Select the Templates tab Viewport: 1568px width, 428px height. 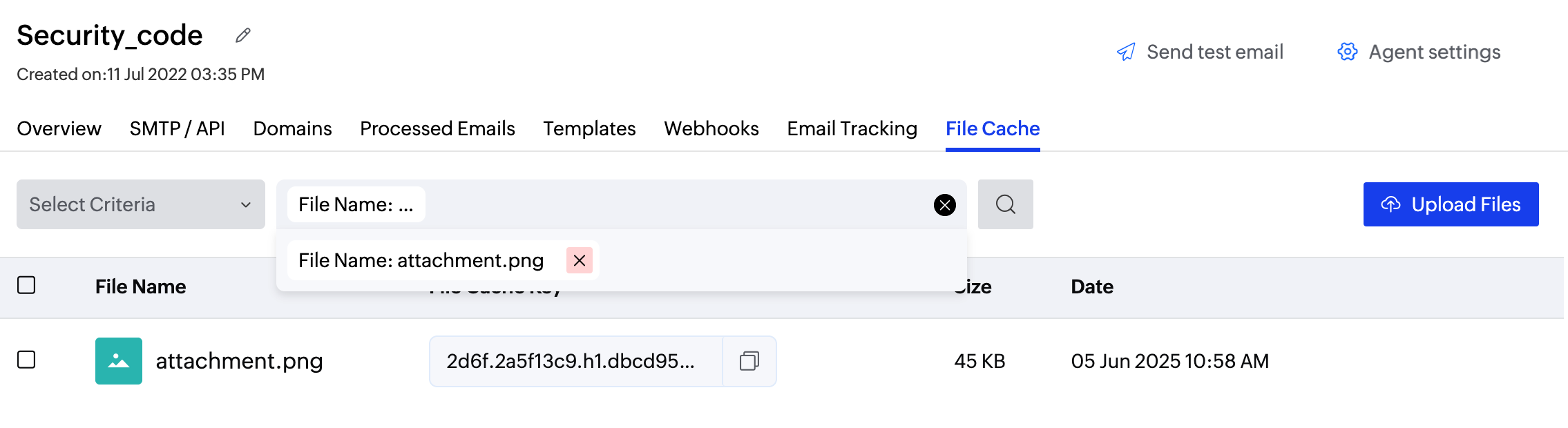589,128
